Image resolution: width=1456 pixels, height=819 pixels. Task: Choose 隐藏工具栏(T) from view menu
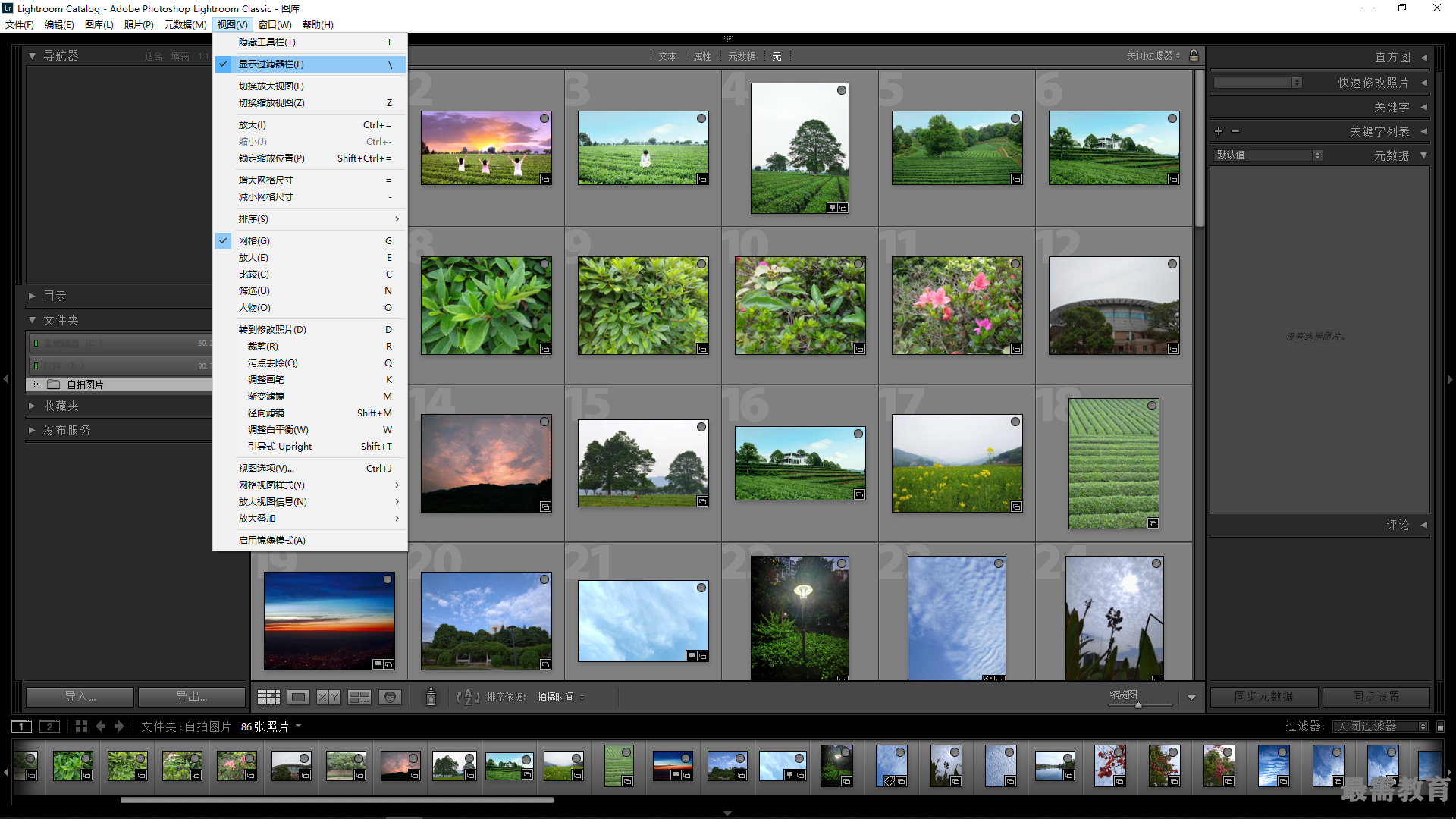[310, 42]
